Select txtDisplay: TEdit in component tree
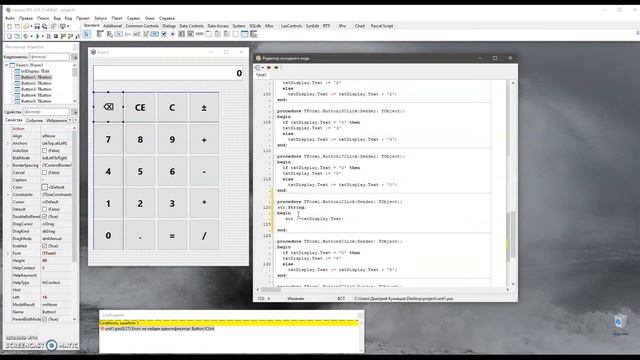The image size is (640, 360). (35, 71)
